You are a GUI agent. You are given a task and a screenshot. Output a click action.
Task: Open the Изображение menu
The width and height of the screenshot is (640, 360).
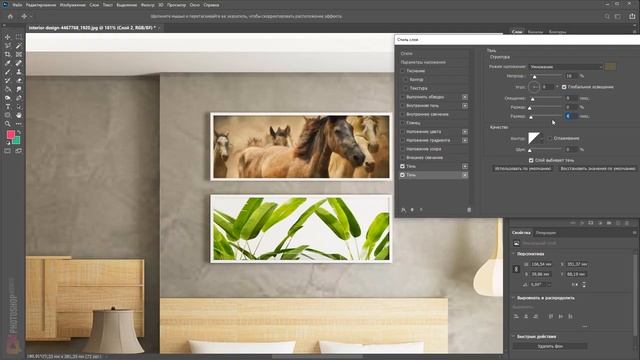click(73, 5)
